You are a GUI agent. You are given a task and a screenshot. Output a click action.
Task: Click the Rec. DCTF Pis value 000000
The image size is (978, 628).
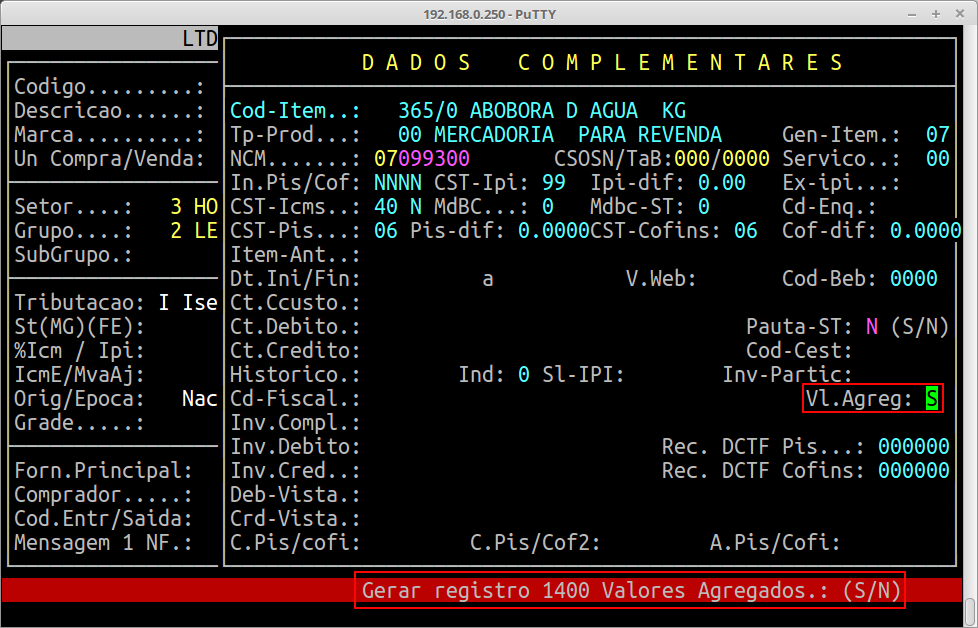point(913,447)
